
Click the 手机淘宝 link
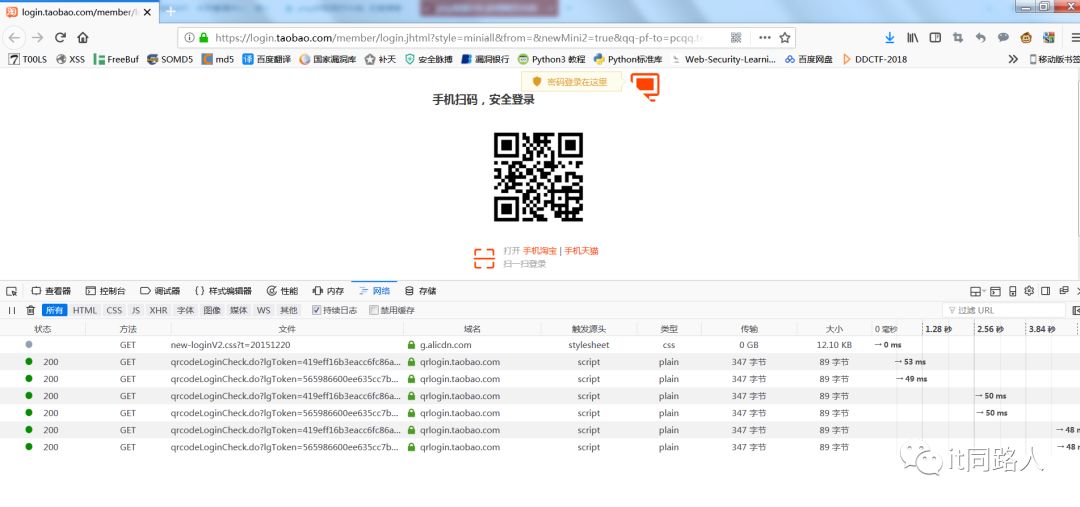coord(539,251)
